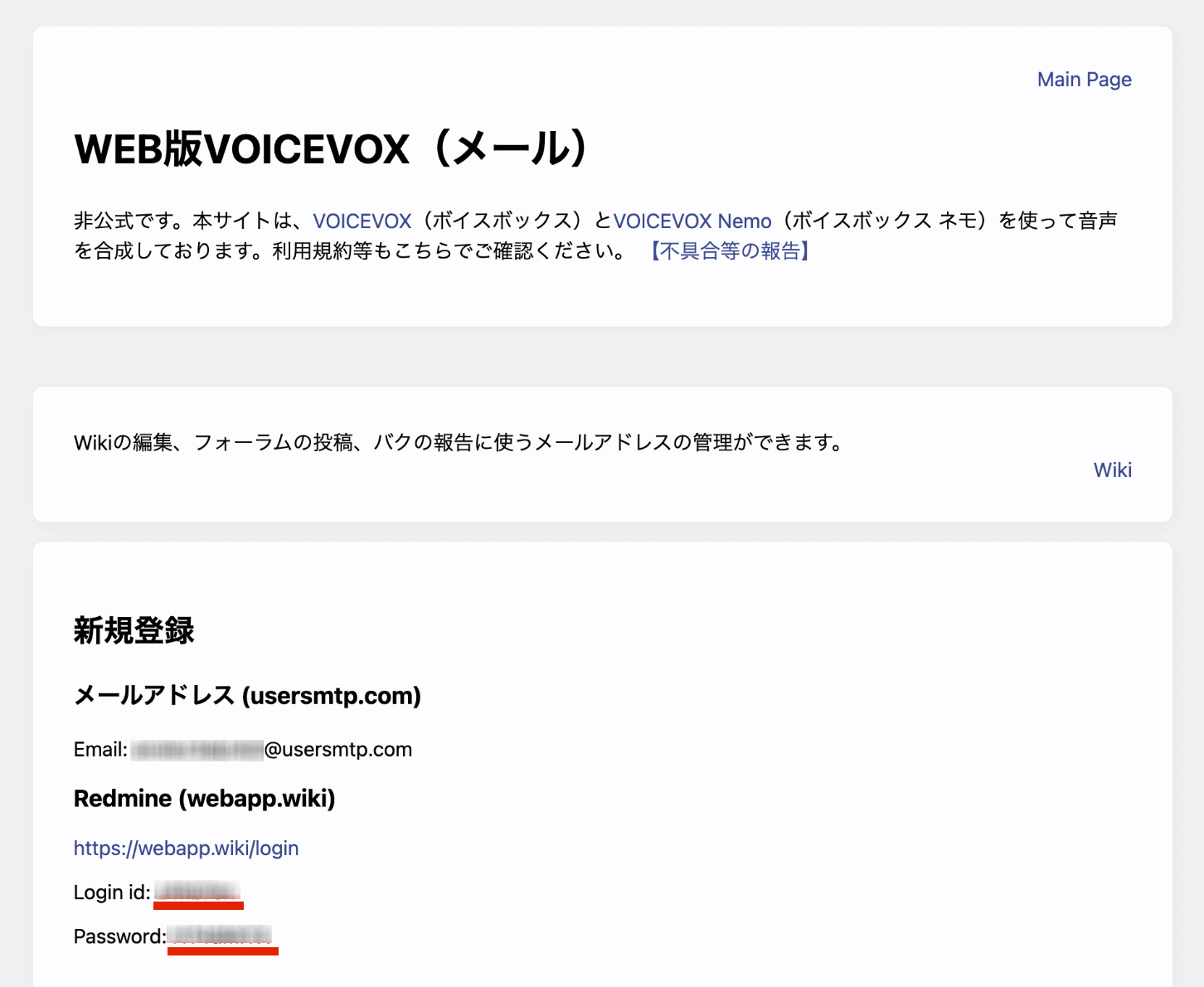Click the 【不具合等の報告】 link
The image size is (1204, 987).
(x=730, y=251)
